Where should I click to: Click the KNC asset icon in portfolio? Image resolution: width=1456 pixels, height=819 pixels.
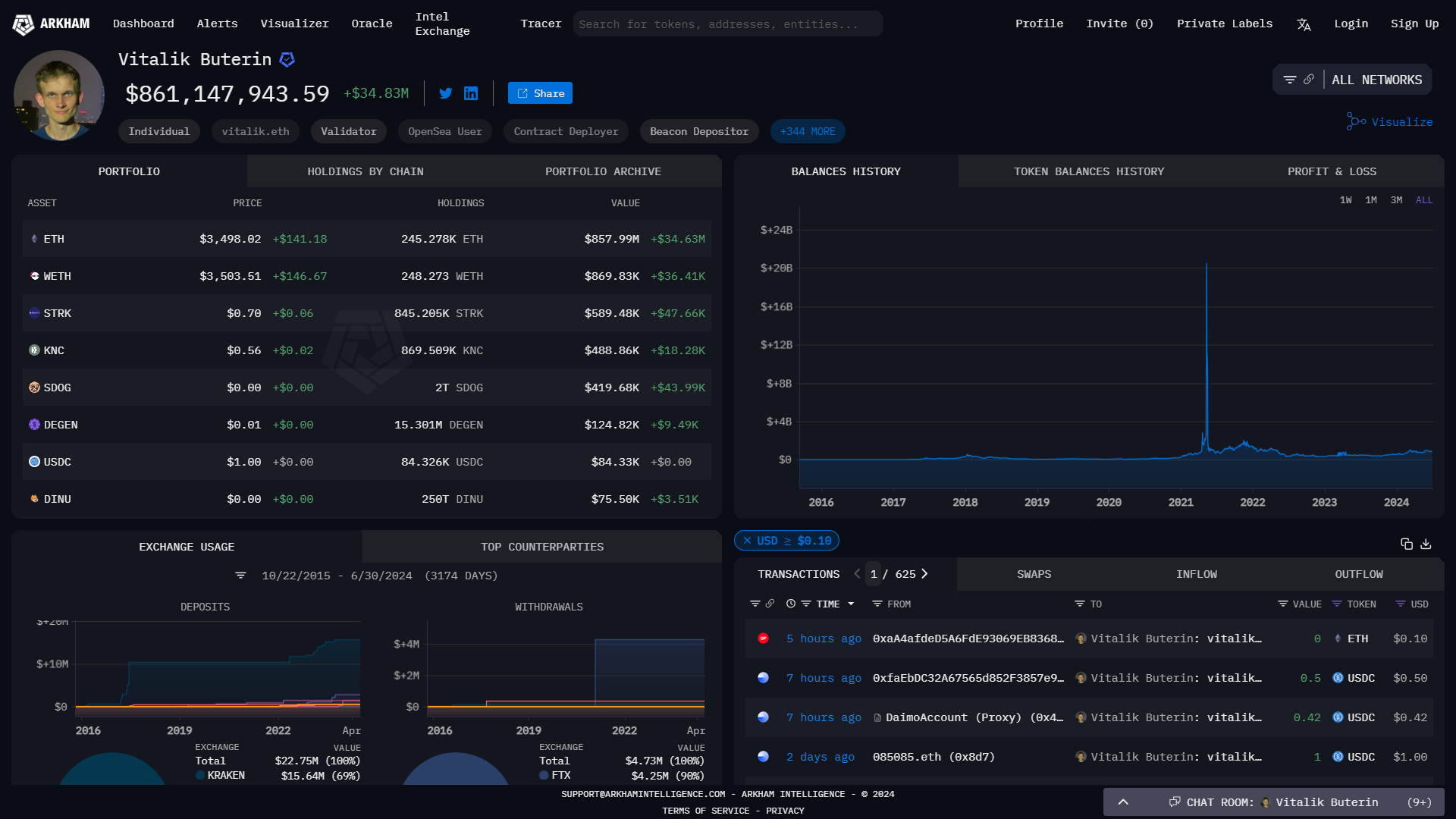click(34, 350)
